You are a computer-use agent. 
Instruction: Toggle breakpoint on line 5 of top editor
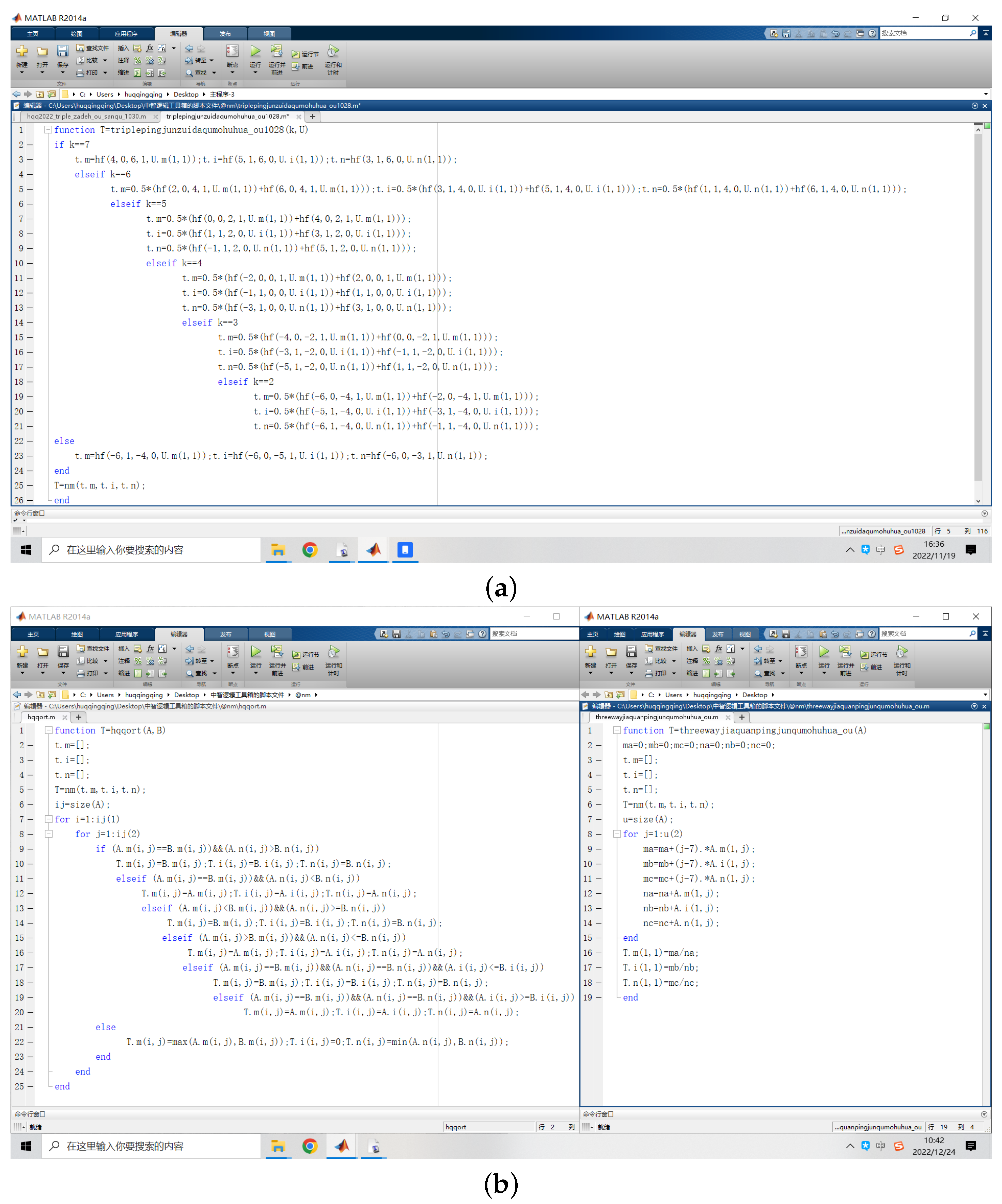29,189
